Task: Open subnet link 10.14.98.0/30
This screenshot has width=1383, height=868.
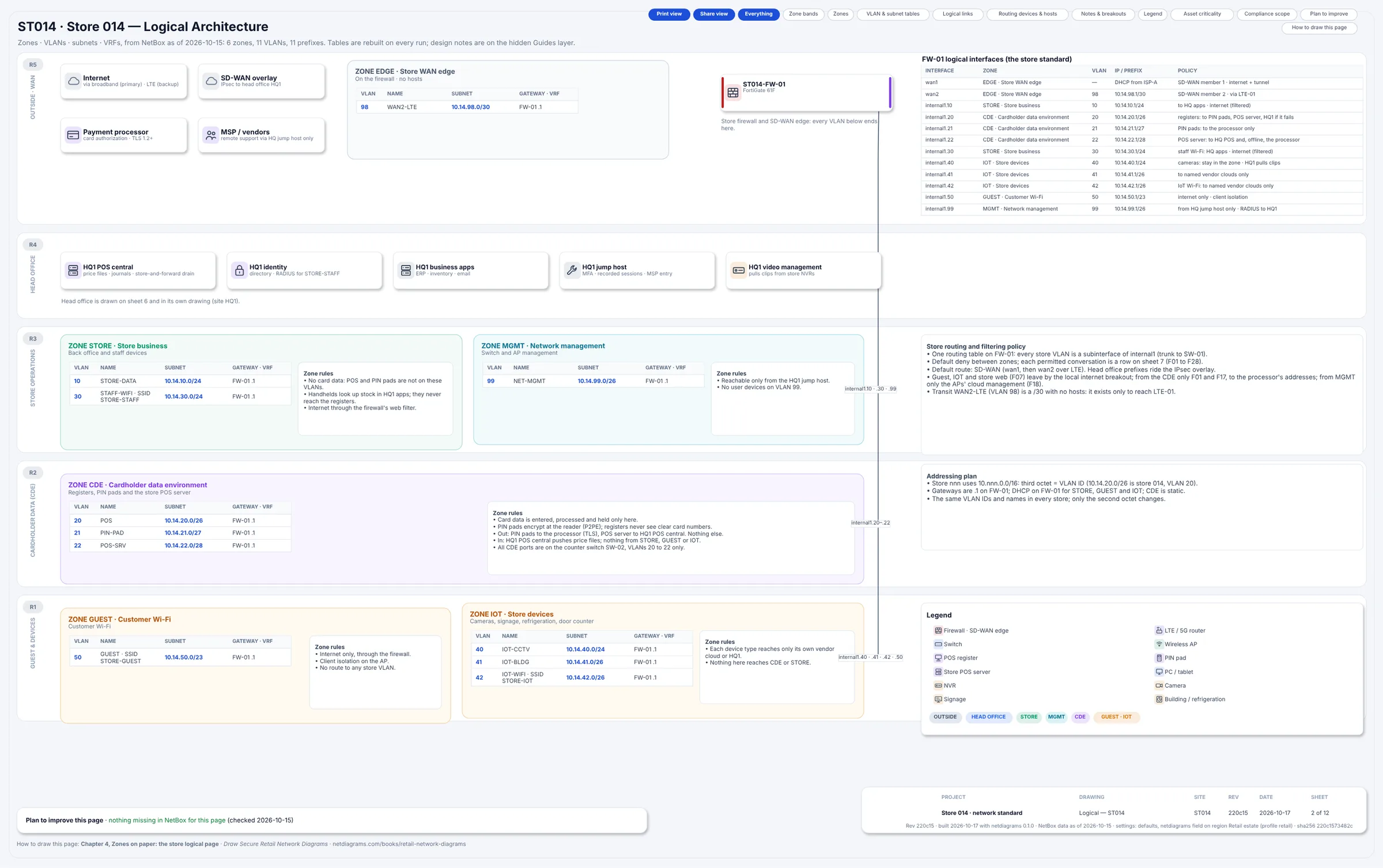Action: click(470, 108)
